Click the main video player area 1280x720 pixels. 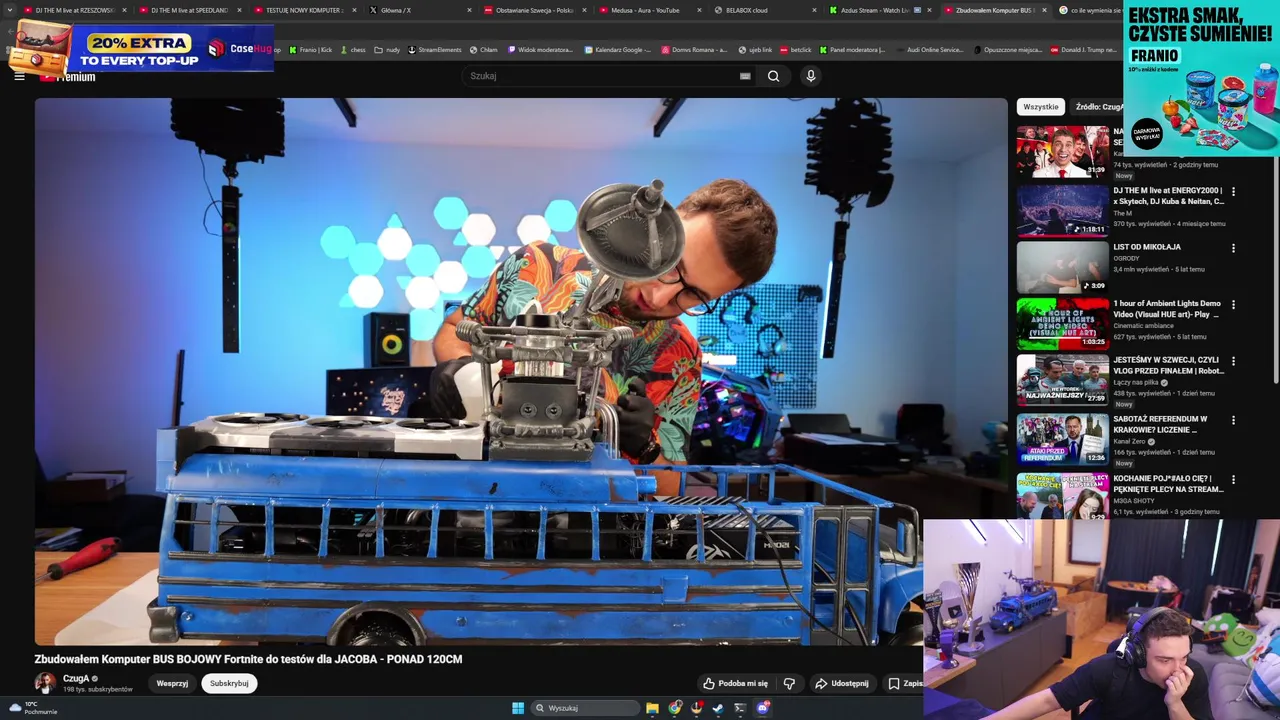(x=521, y=371)
